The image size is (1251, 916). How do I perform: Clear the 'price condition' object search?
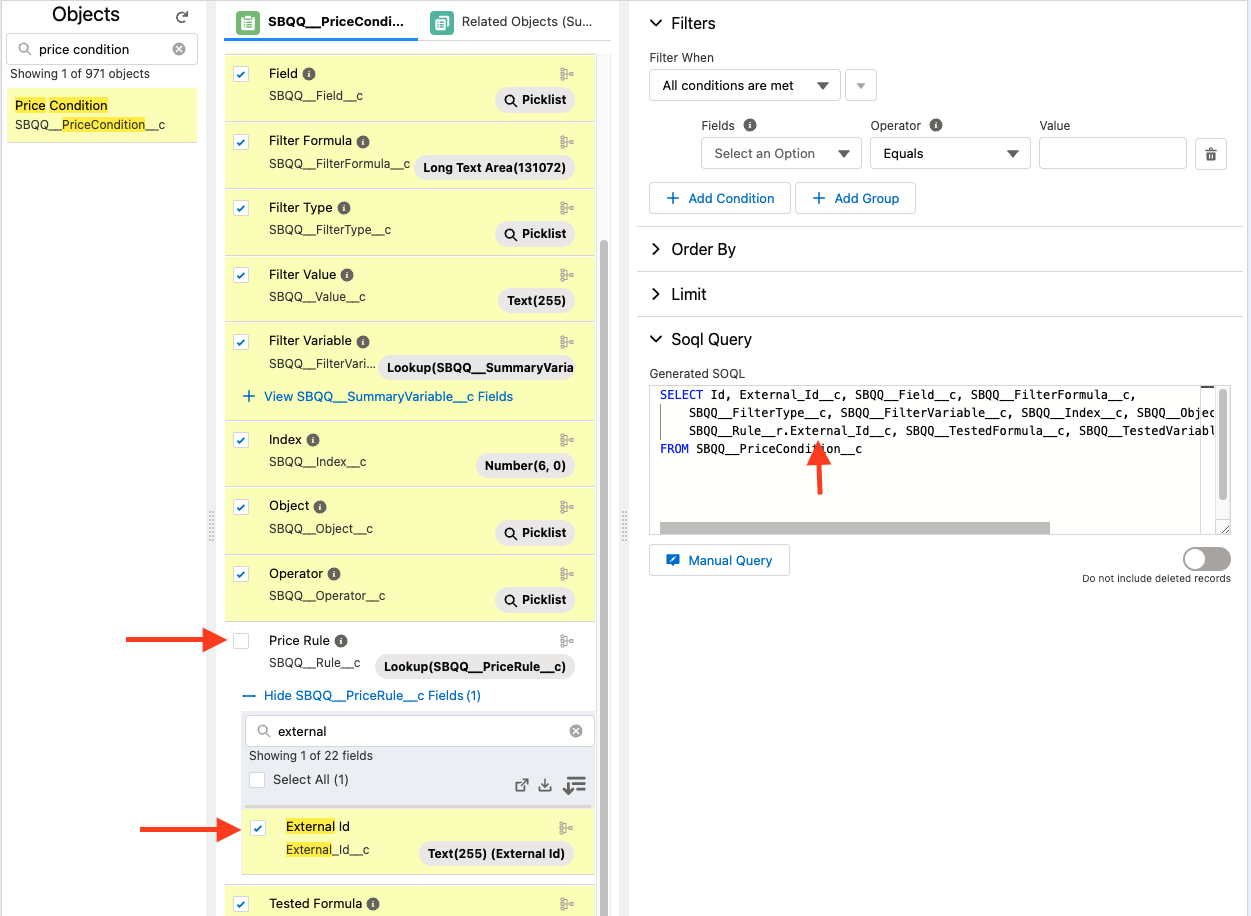[x=179, y=49]
